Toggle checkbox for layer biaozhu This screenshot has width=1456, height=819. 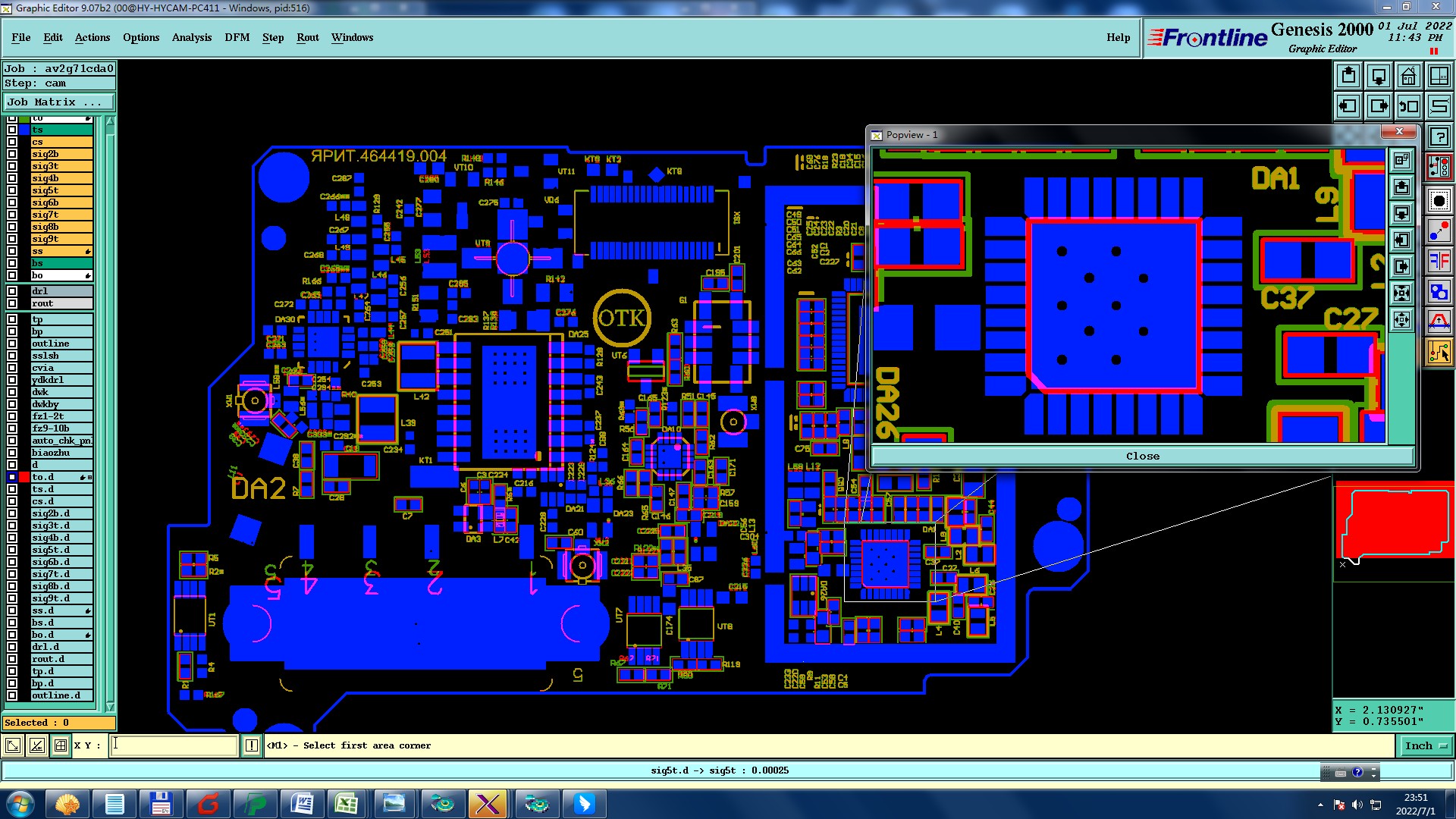point(12,453)
